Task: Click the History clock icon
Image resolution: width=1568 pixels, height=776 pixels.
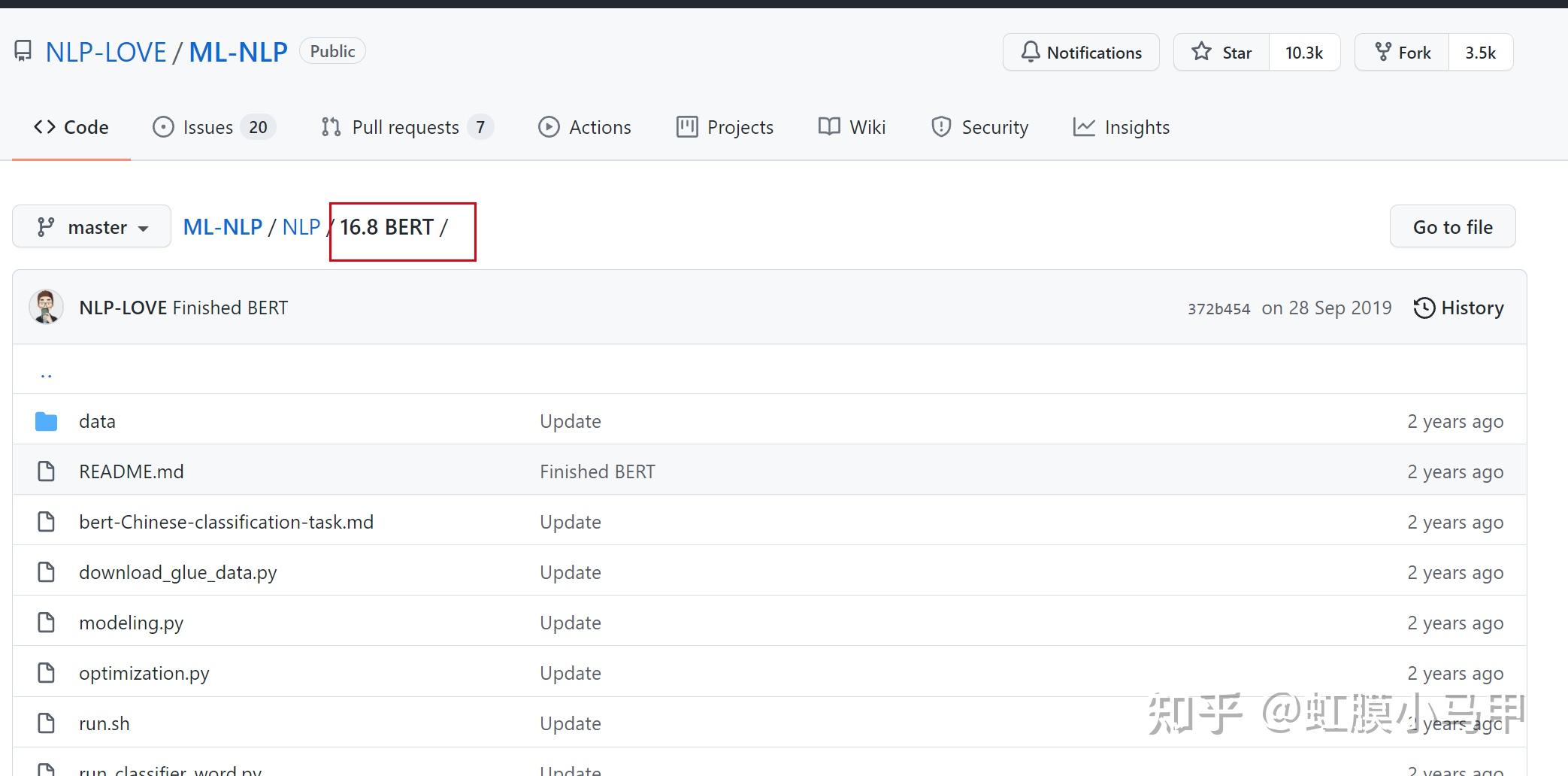Action: [1424, 308]
